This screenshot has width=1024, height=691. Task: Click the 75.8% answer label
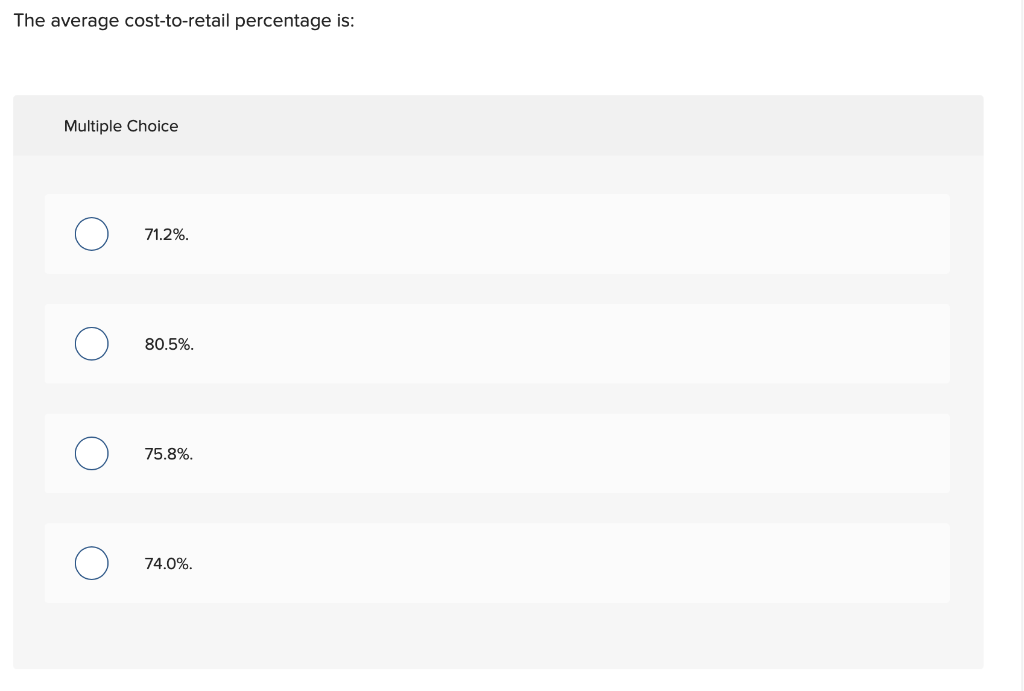168,454
